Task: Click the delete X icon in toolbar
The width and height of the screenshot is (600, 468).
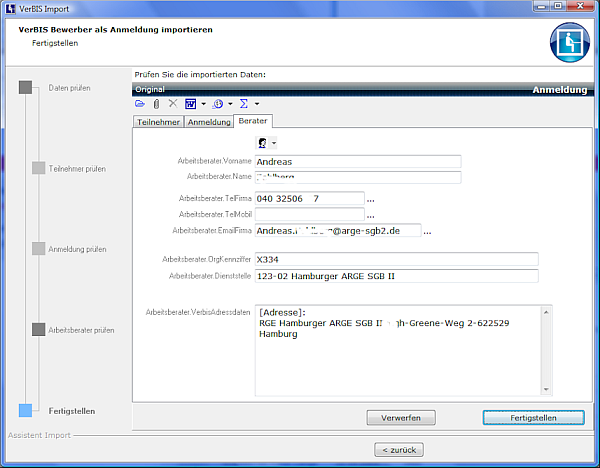Action: point(172,103)
